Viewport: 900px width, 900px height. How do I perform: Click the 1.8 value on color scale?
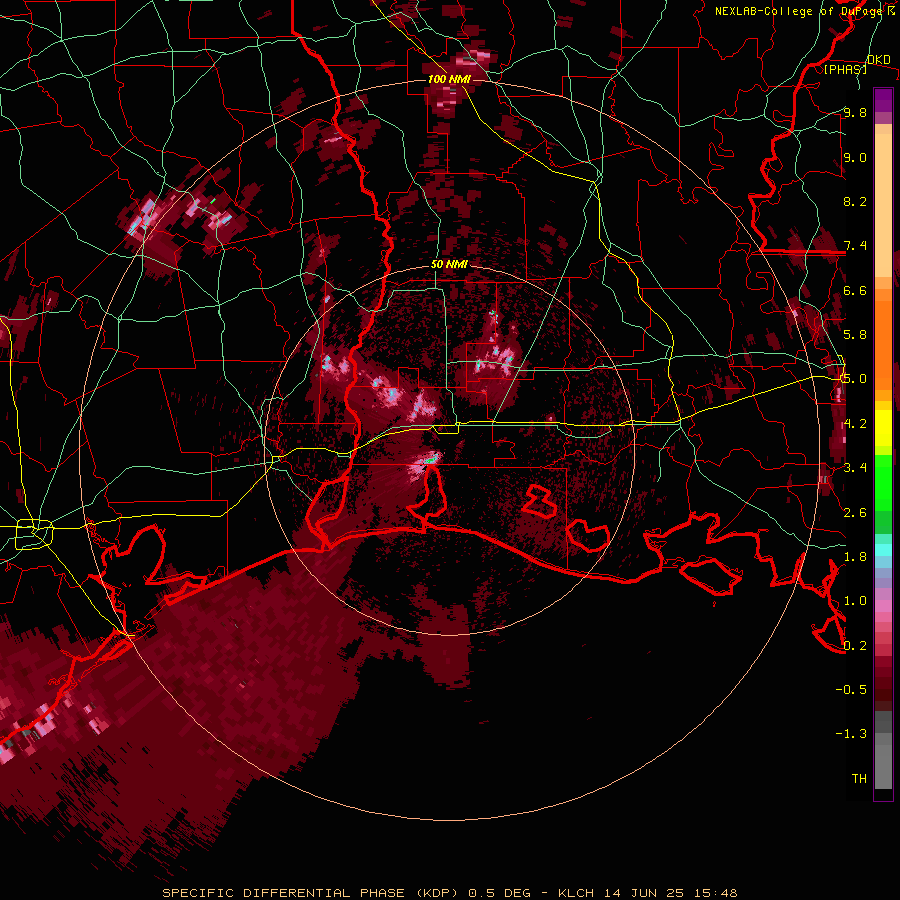coord(855,557)
